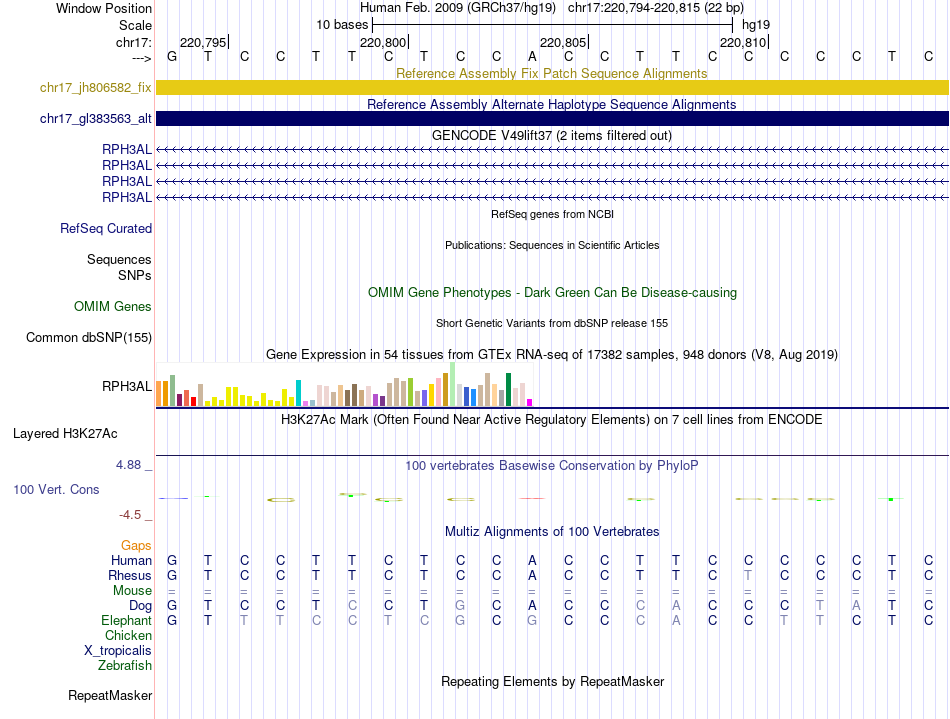The image size is (950, 719).
Task: Click 'Reference Assembly Fix Patch Sequence Alignments' title
Action: pos(552,73)
